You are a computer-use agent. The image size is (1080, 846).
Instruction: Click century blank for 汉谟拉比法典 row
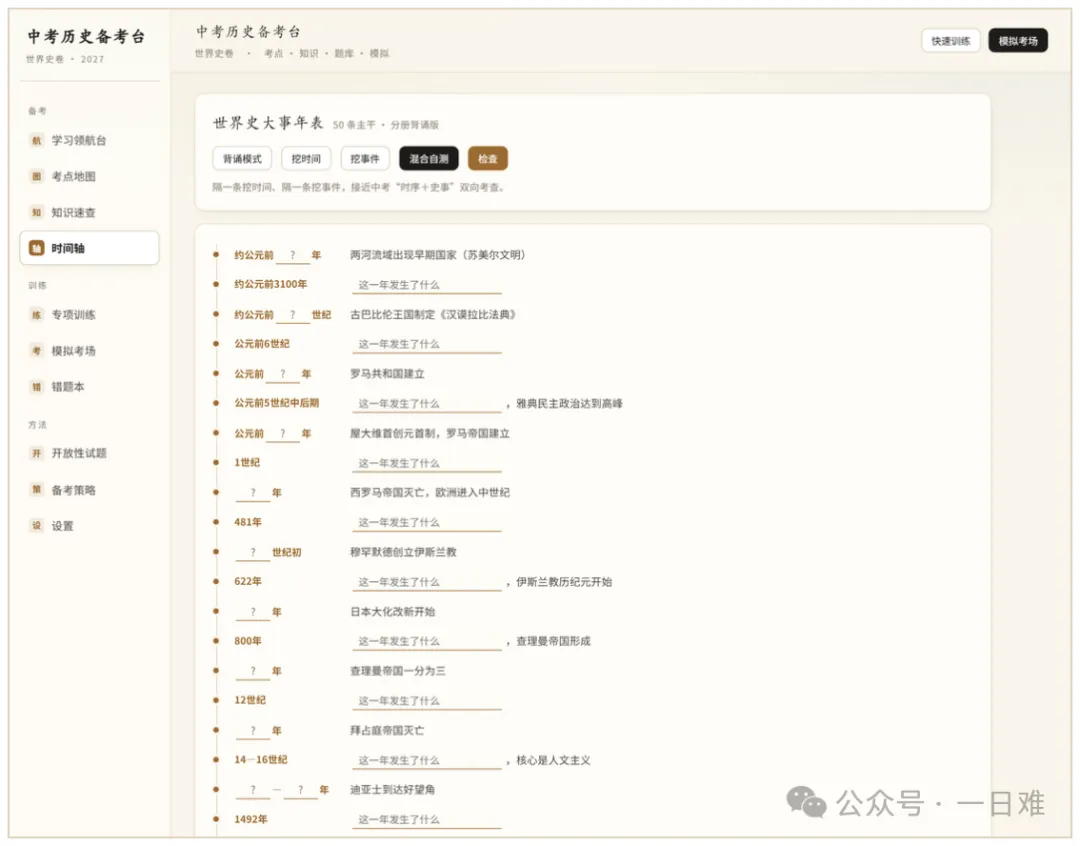coord(292,315)
